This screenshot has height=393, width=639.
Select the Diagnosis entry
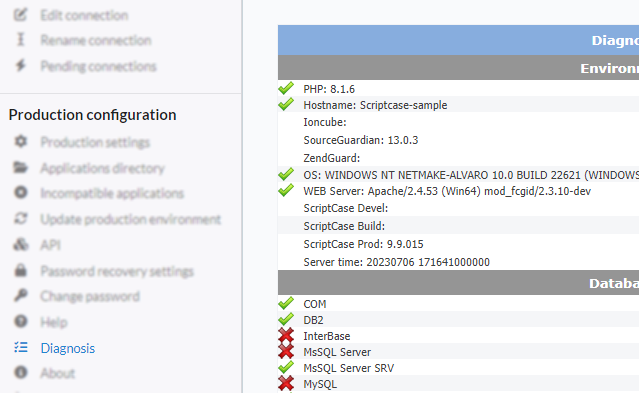[68, 348]
